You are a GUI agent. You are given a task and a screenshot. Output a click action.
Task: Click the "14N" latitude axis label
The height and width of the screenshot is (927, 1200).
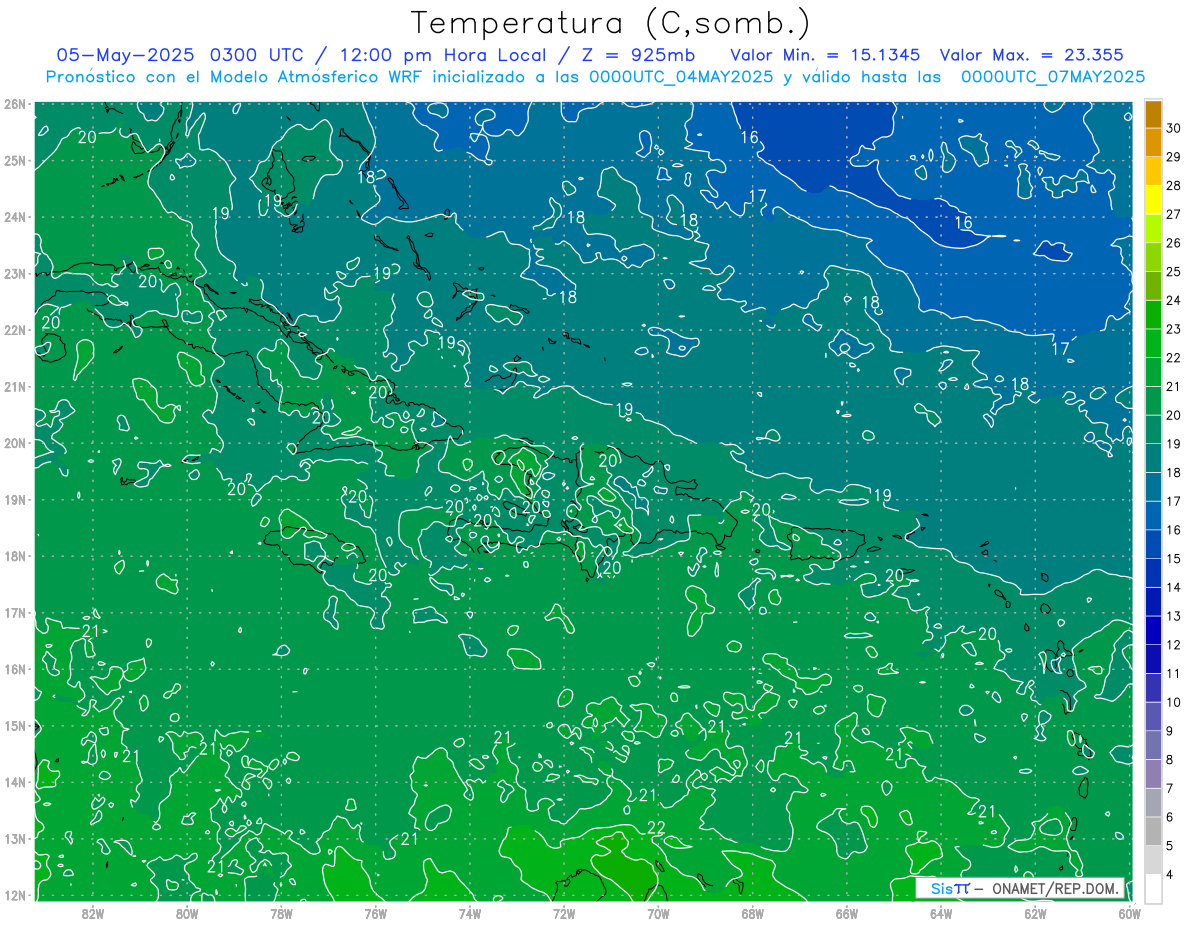15,782
